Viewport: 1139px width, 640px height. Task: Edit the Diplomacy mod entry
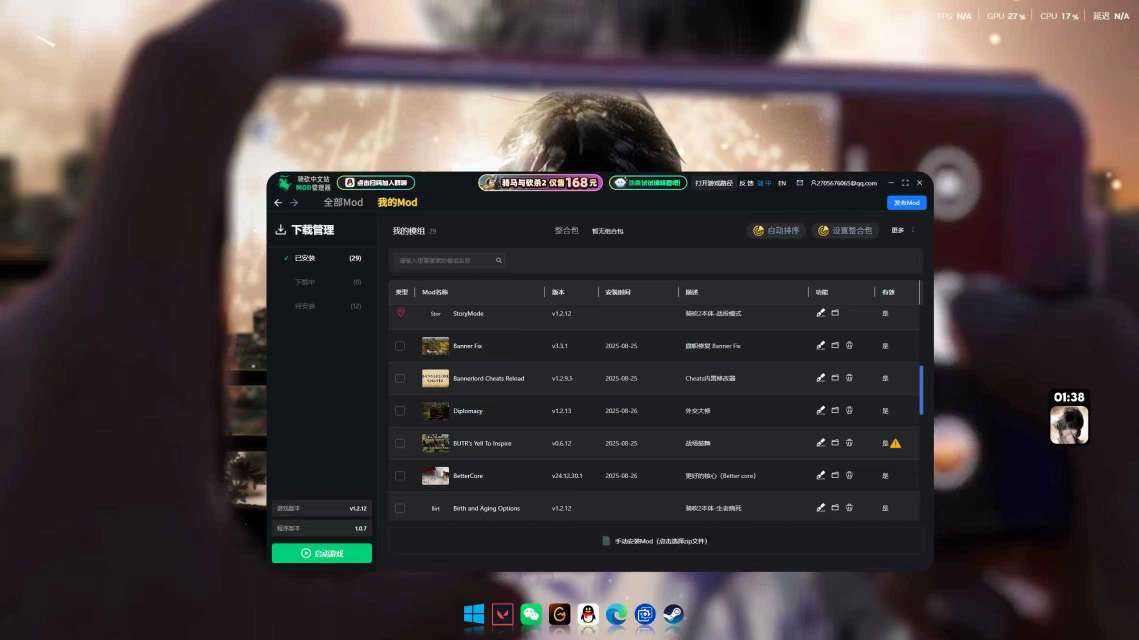click(x=821, y=410)
